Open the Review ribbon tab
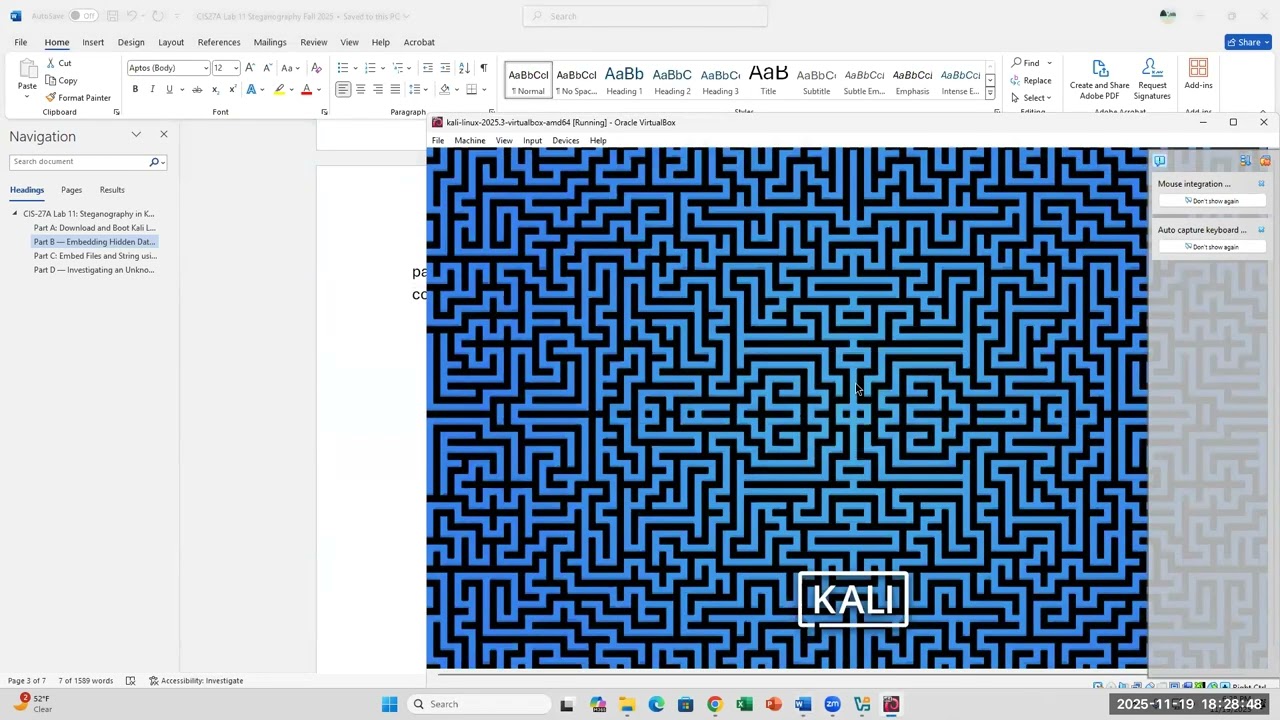Screen dimensions: 1280x720 point(314,42)
